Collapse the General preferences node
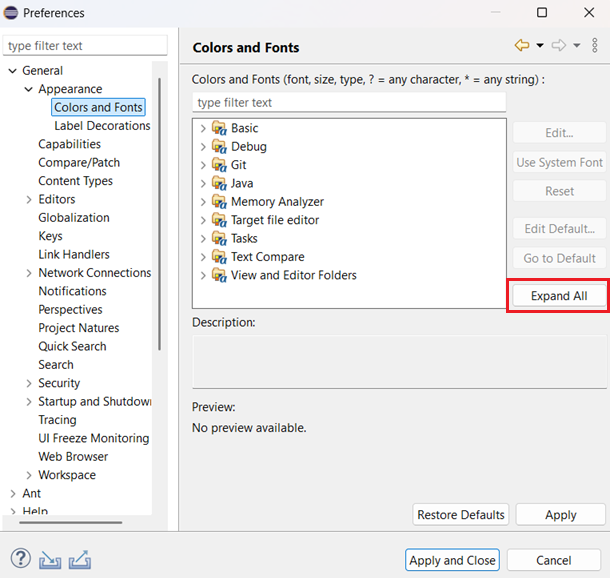610x578 pixels. pos(13,71)
